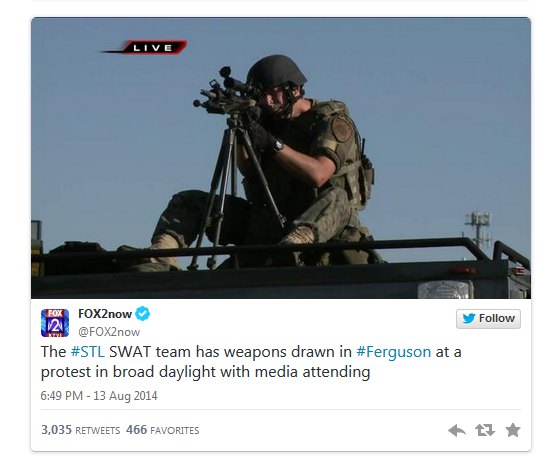Click the Twitter bird icon on the Follow button

coord(469,318)
